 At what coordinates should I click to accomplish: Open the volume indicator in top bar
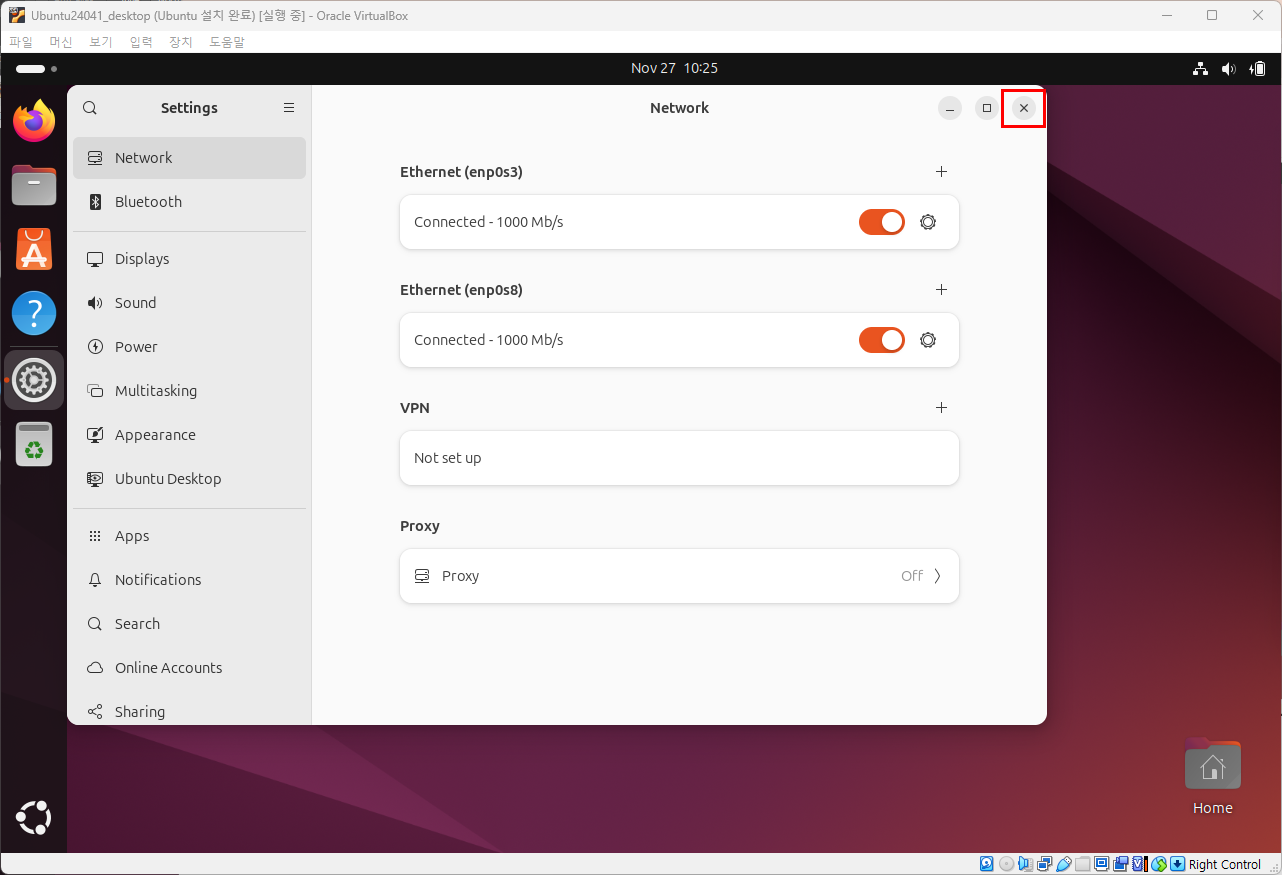click(x=1229, y=69)
